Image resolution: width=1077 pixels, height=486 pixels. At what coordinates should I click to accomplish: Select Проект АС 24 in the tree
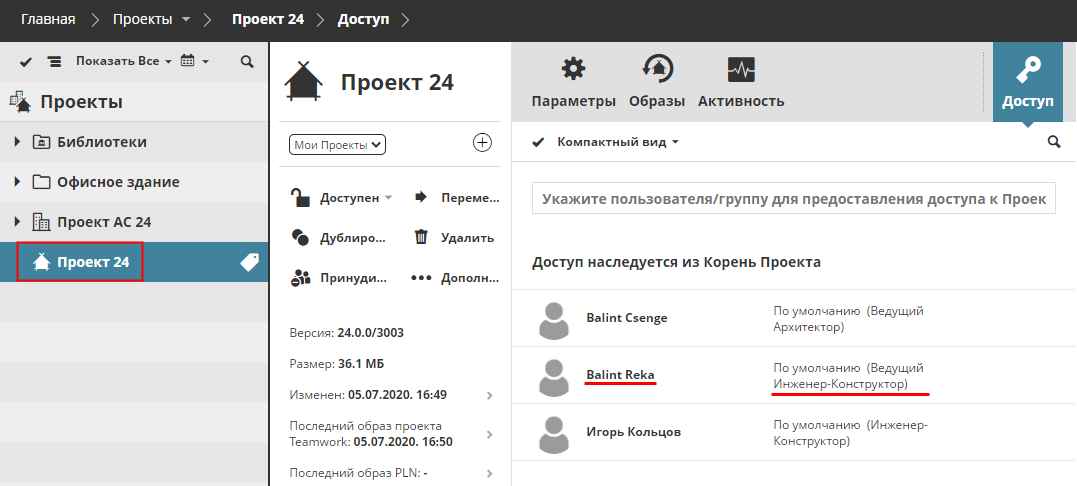coord(104,222)
